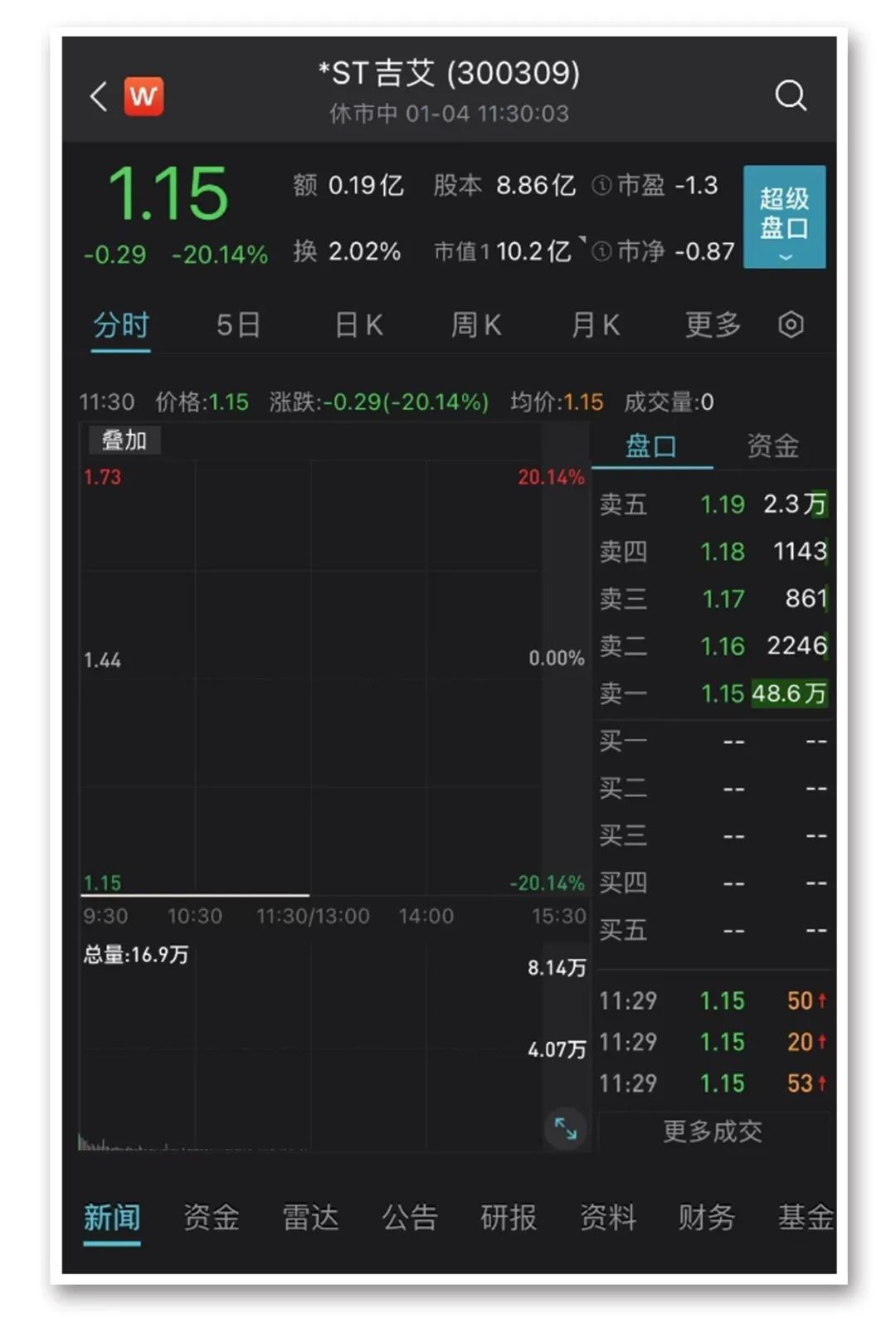Screen dimensions: 896x1319
Task: Tap the large 1.15 current price
Action: [168, 194]
